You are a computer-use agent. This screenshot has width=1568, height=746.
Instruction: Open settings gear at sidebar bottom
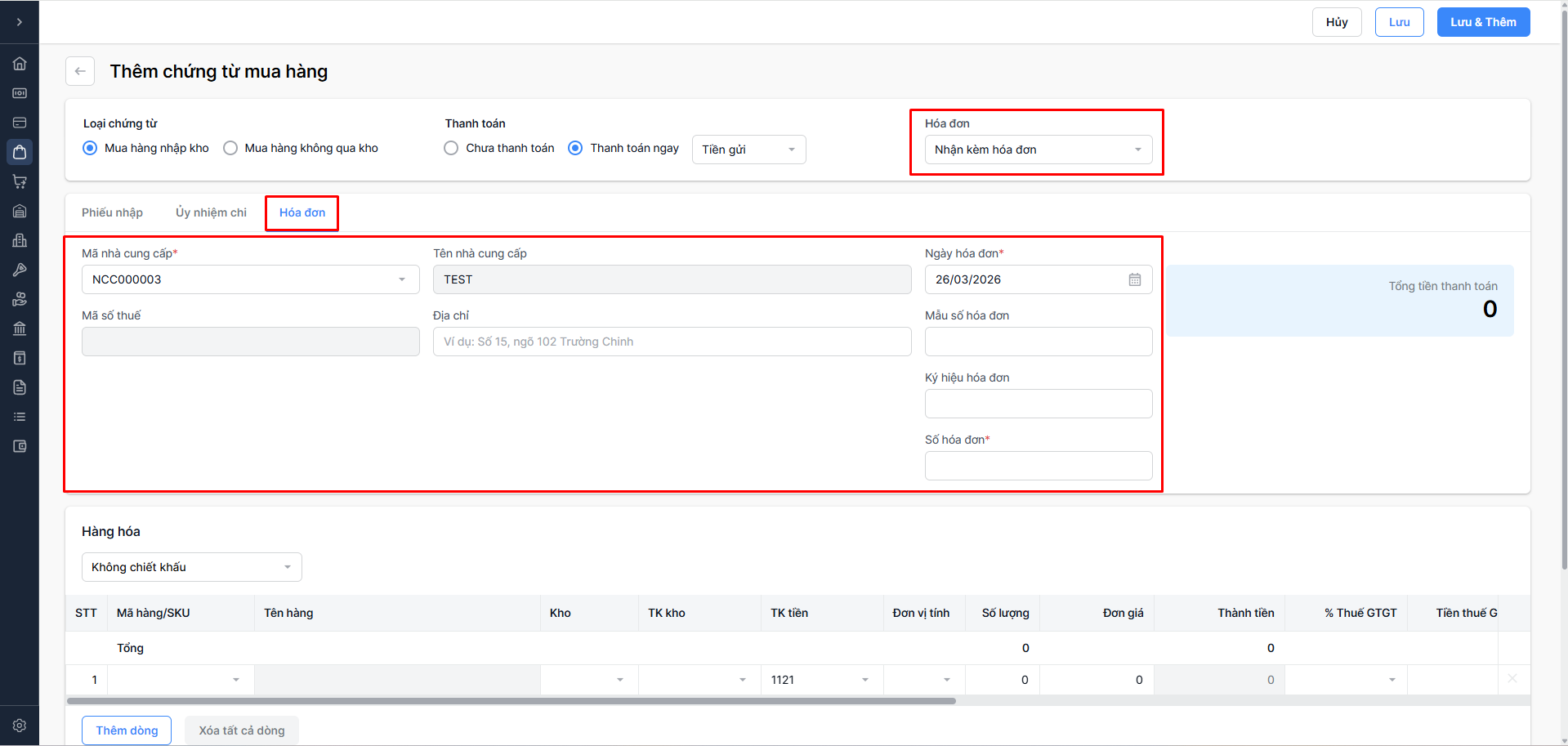pyautogui.click(x=20, y=726)
